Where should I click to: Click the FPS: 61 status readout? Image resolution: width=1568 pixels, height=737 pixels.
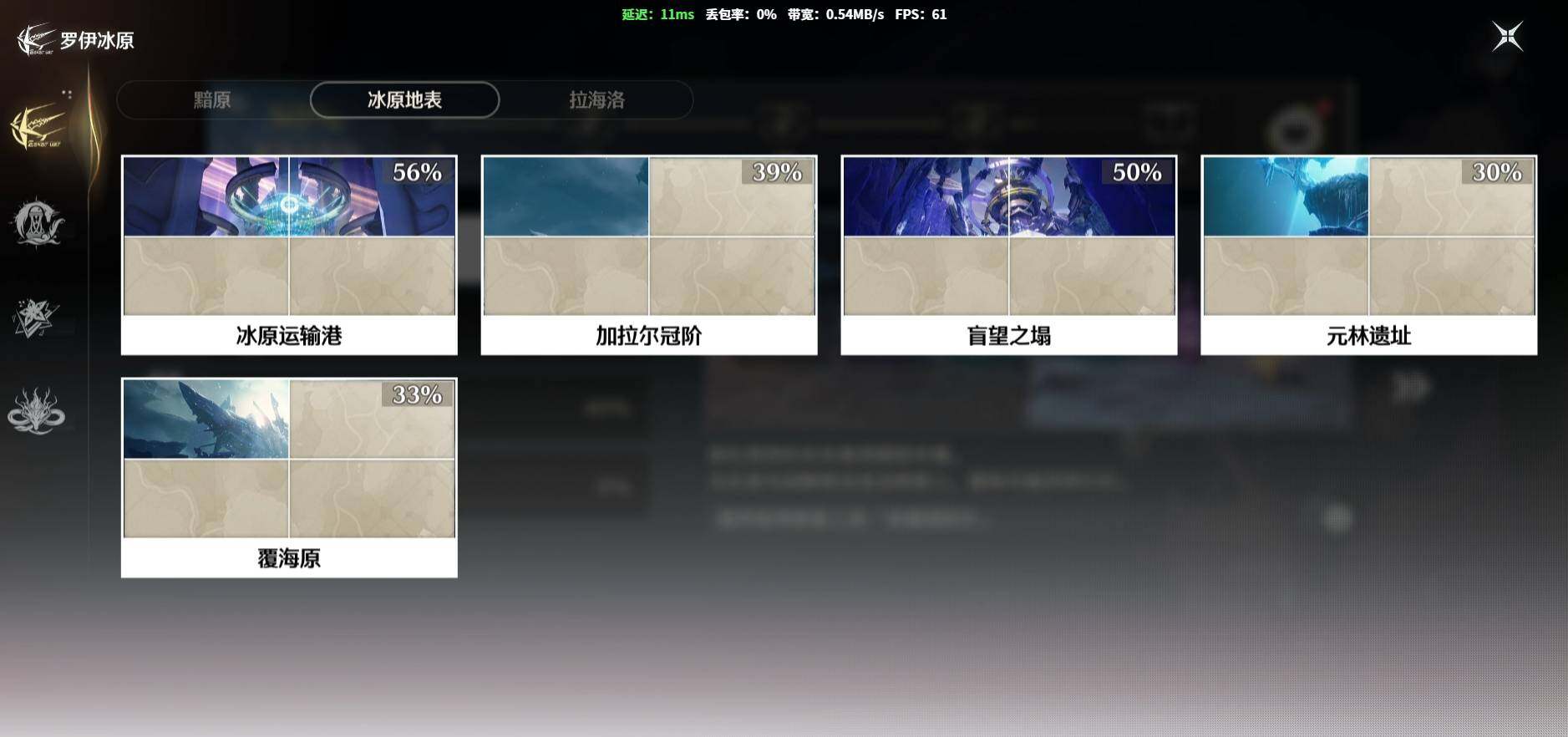(x=921, y=14)
